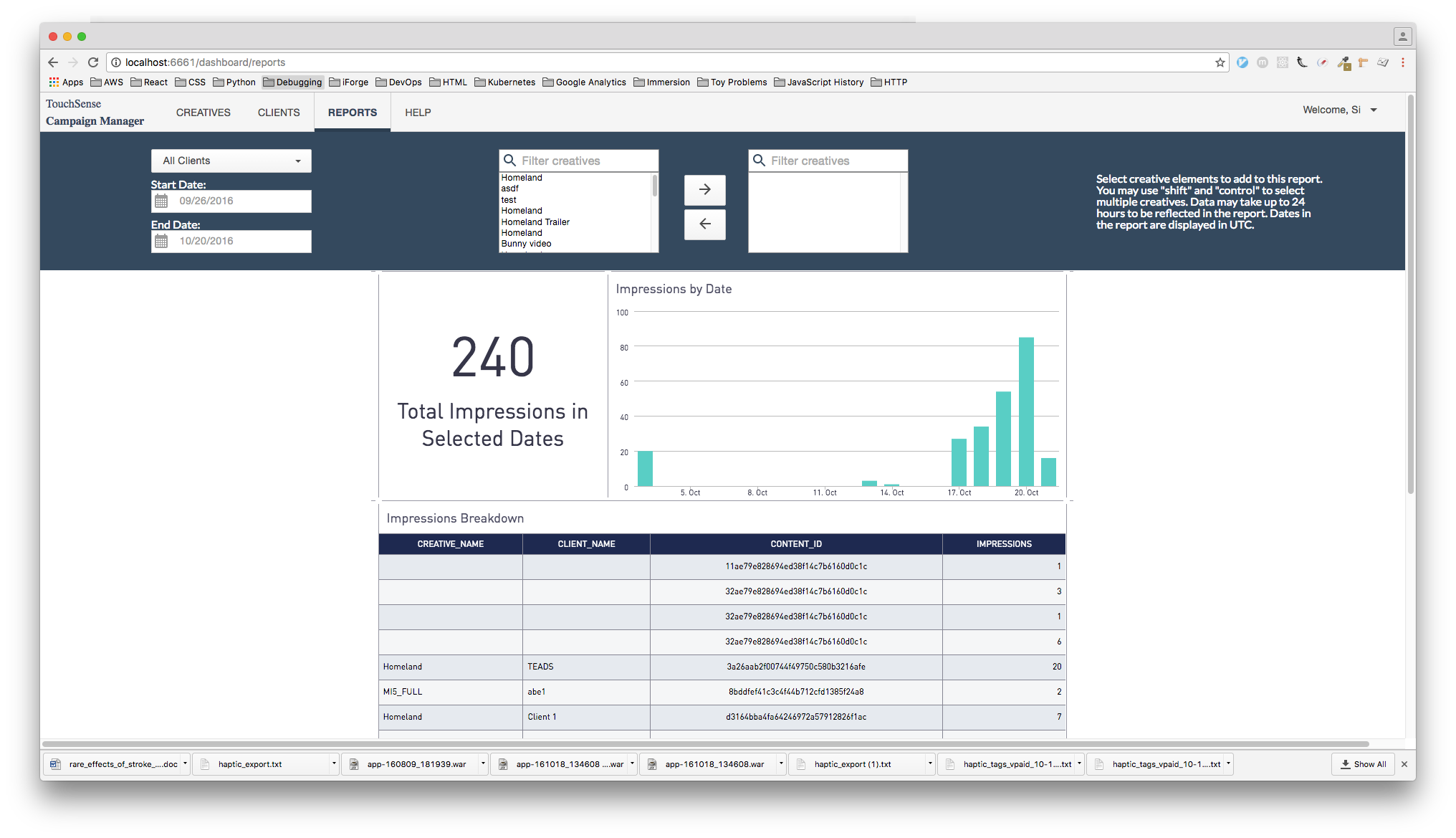Click the left arrow to remove creatives

pos(704,224)
